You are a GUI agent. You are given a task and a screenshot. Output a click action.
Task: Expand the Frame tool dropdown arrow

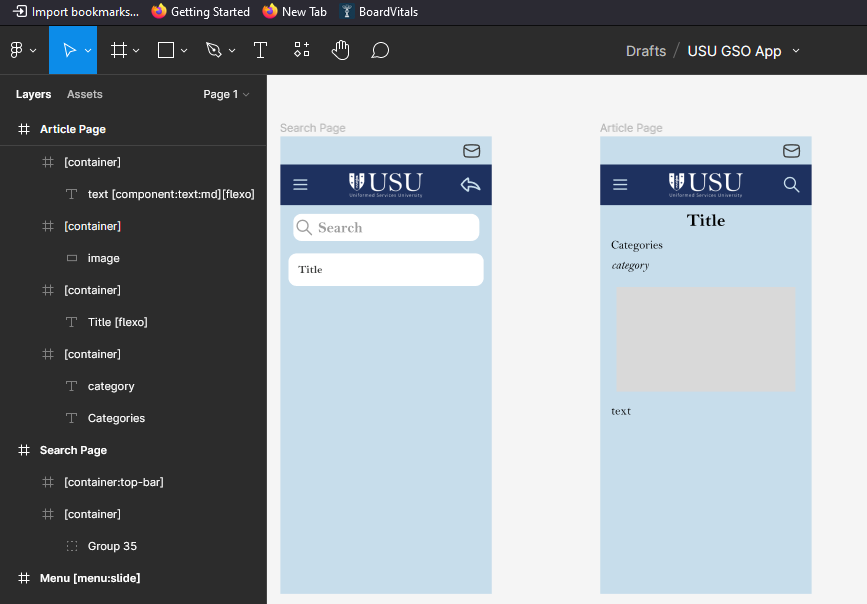(x=136, y=50)
